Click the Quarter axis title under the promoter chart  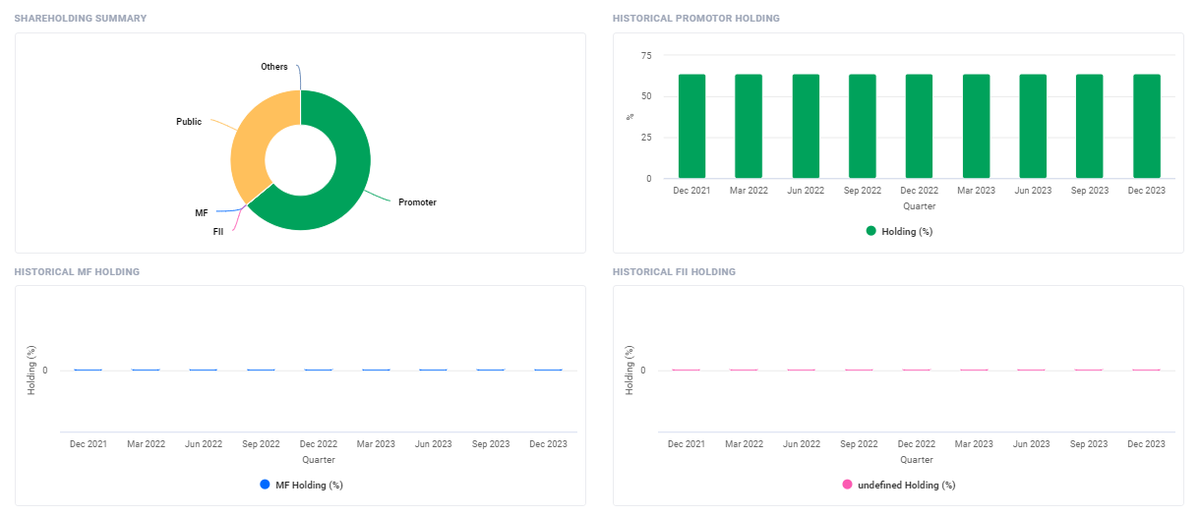tap(919, 206)
